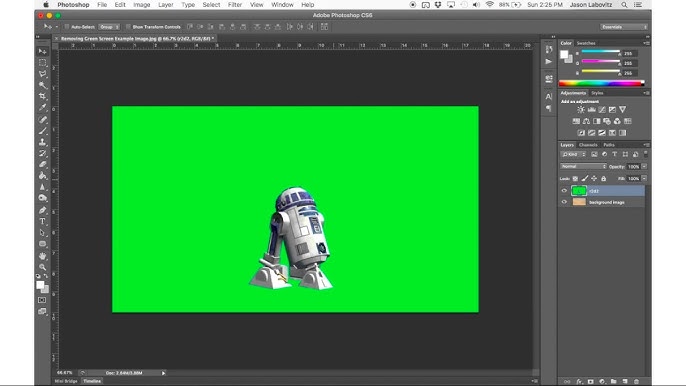Image resolution: width=686 pixels, height=386 pixels.
Task: Enable the Auto-Select checkbox
Action: [x=67, y=27]
